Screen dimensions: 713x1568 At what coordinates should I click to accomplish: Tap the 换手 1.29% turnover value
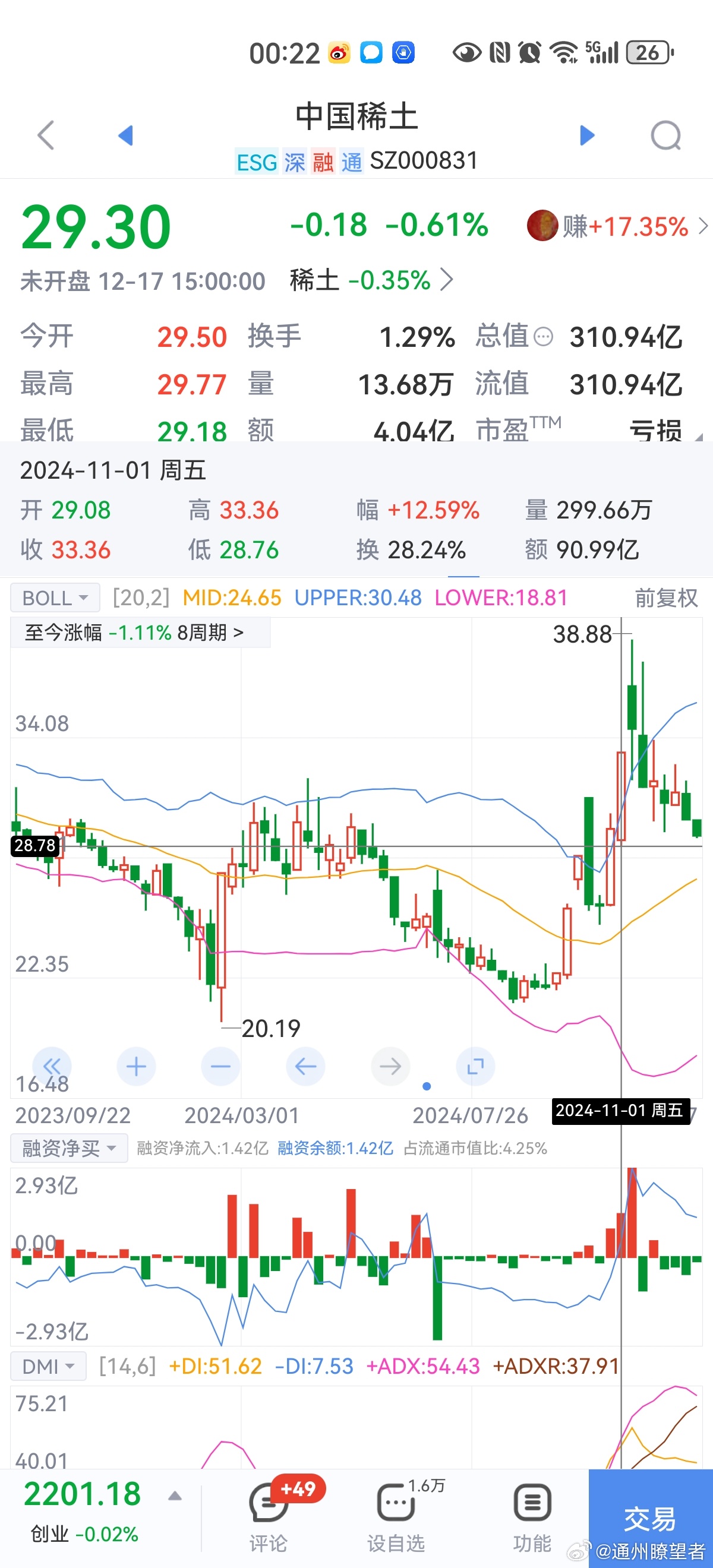[x=351, y=337]
